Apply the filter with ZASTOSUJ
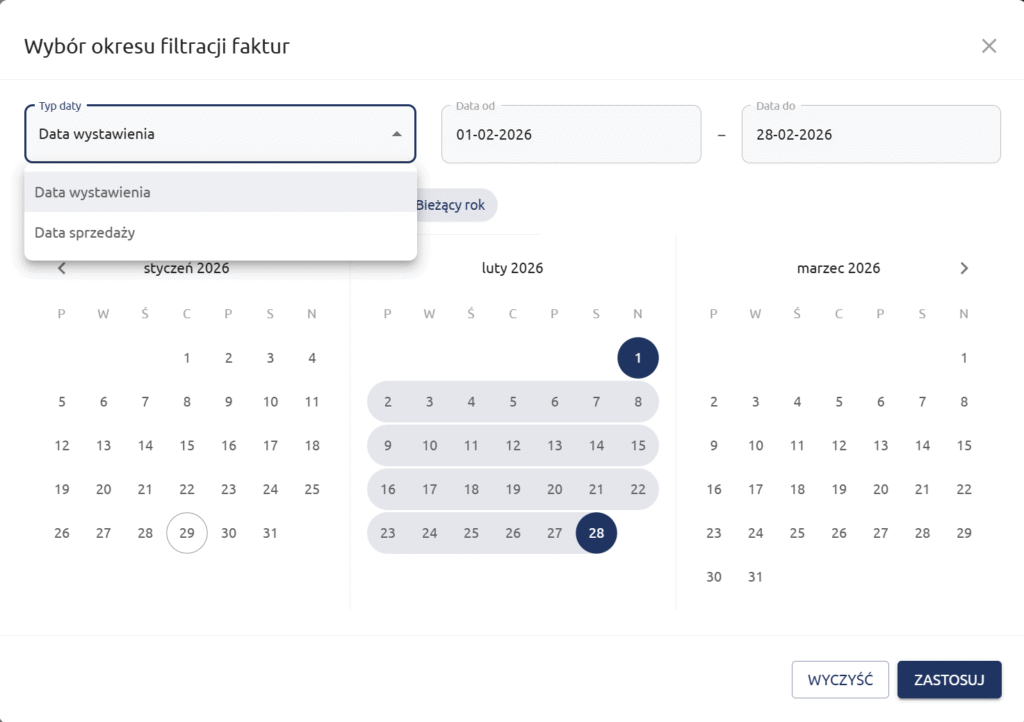This screenshot has width=1024, height=722. pyautogui.click(x=949, y=680)
